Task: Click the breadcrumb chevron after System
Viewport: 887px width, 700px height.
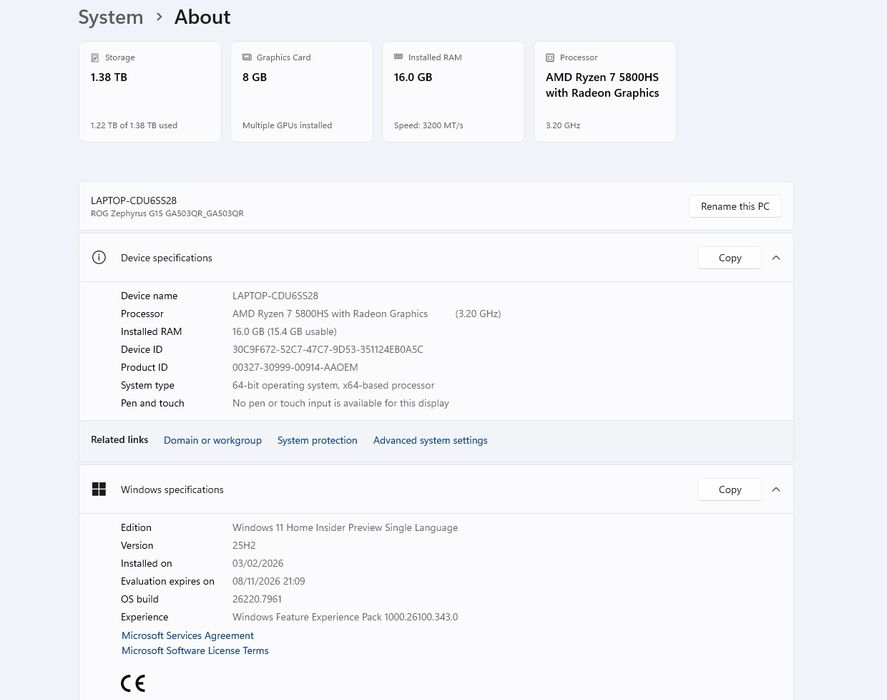Action: (158, 18)
